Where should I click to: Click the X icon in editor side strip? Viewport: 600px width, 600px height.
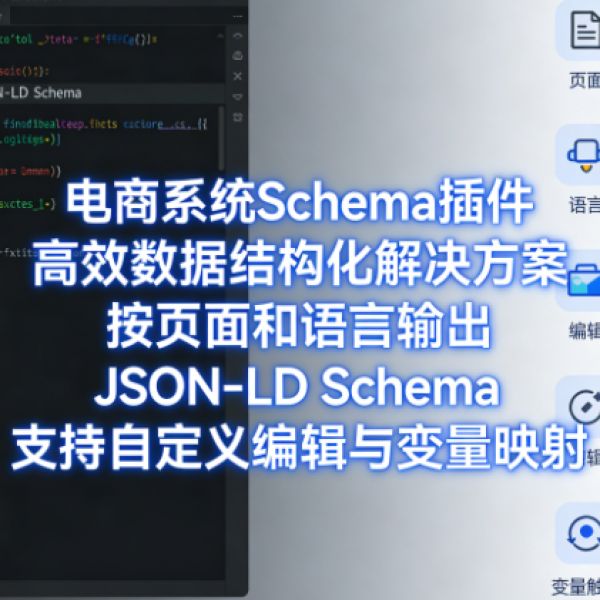click(x=238, y=76)
